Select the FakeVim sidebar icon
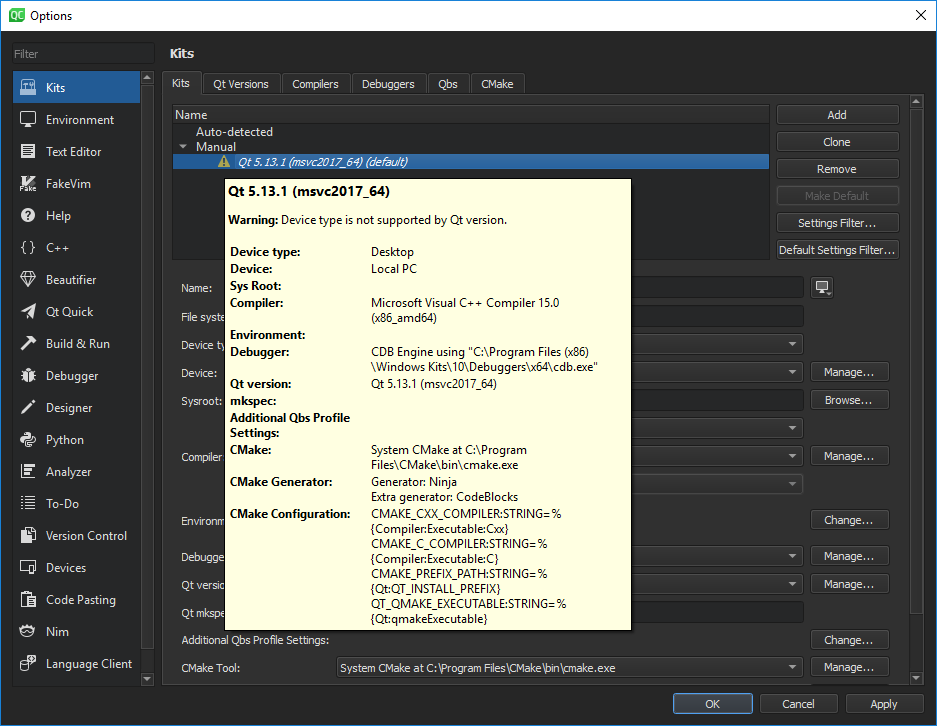The width and height of the screenshot is (937, 726). 28,184
